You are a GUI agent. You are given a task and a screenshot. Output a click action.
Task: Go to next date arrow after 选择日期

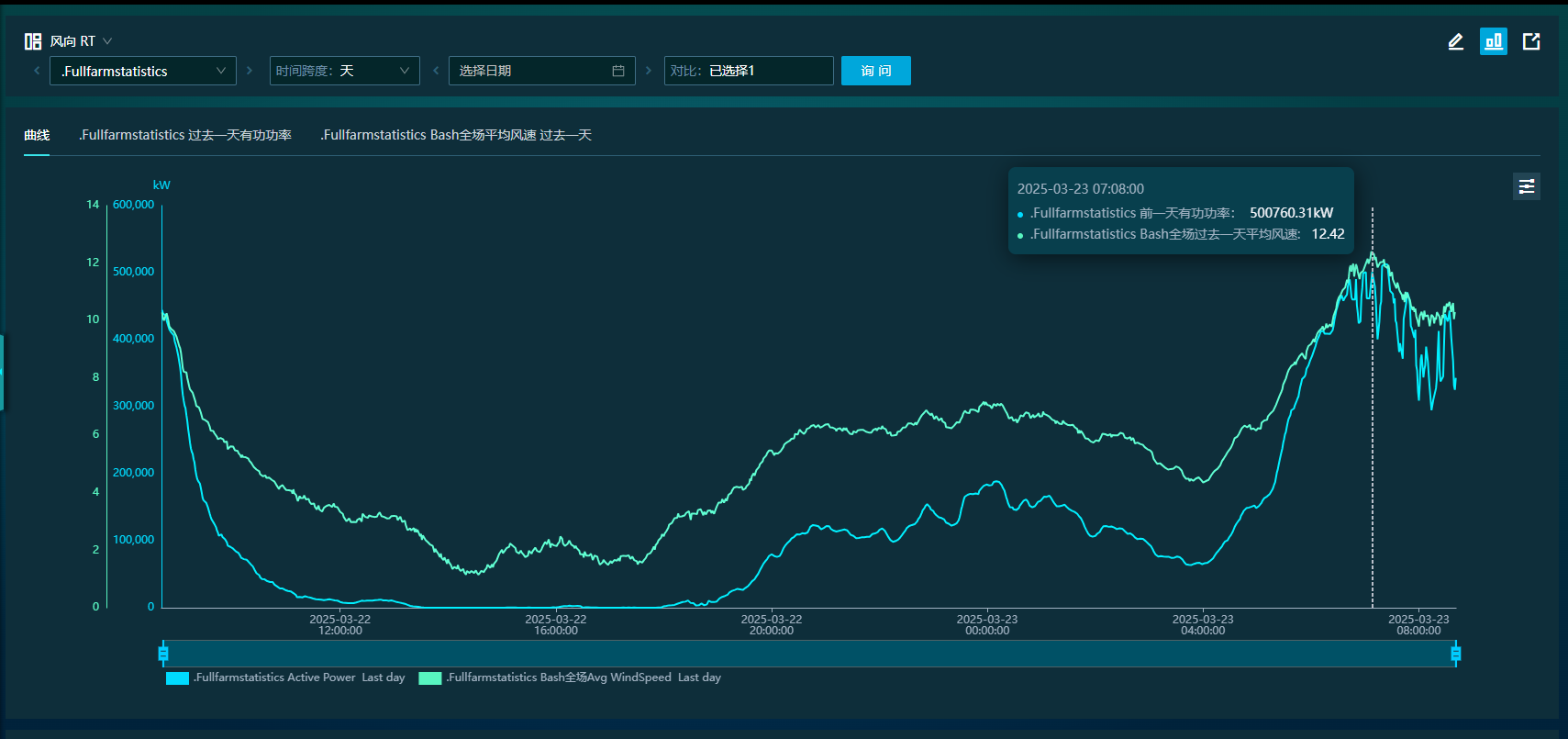click(649, 71)
